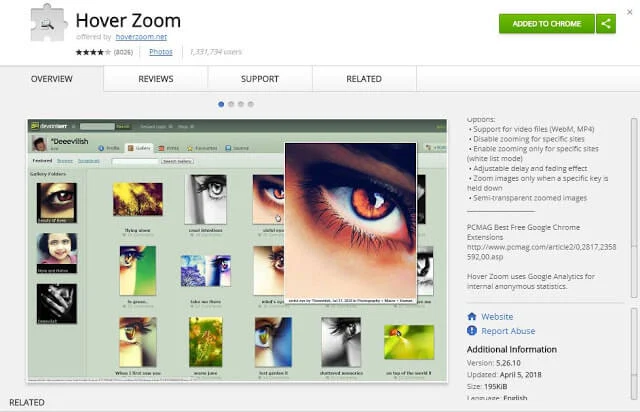This screenshot has height=412, width=640.
Task: Click the additional information panel scrollbar
Action: point(634,354)
